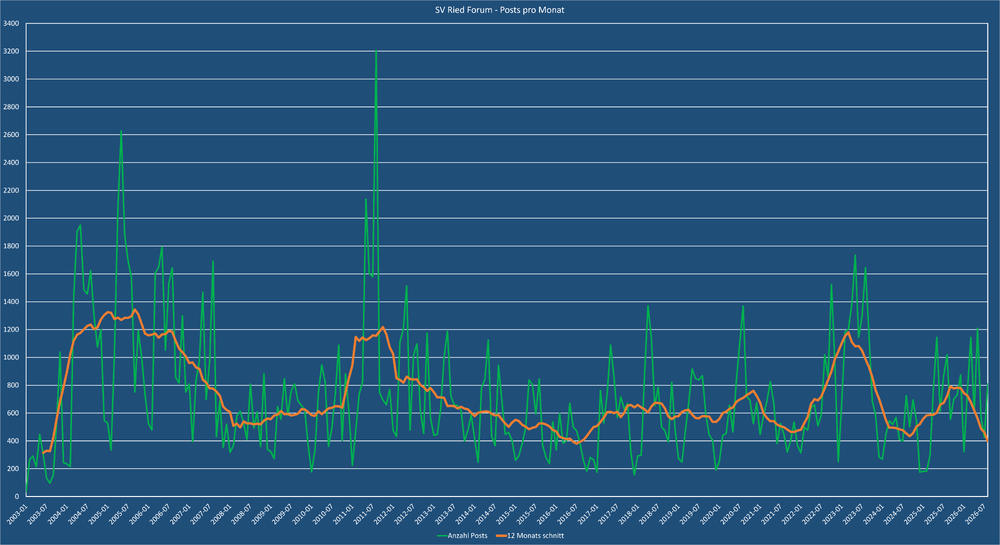Image resolution: width=1000 pixels, height=545 pixels.
Task: Click the x-axis label 2010-01
Action: (303, 514)
